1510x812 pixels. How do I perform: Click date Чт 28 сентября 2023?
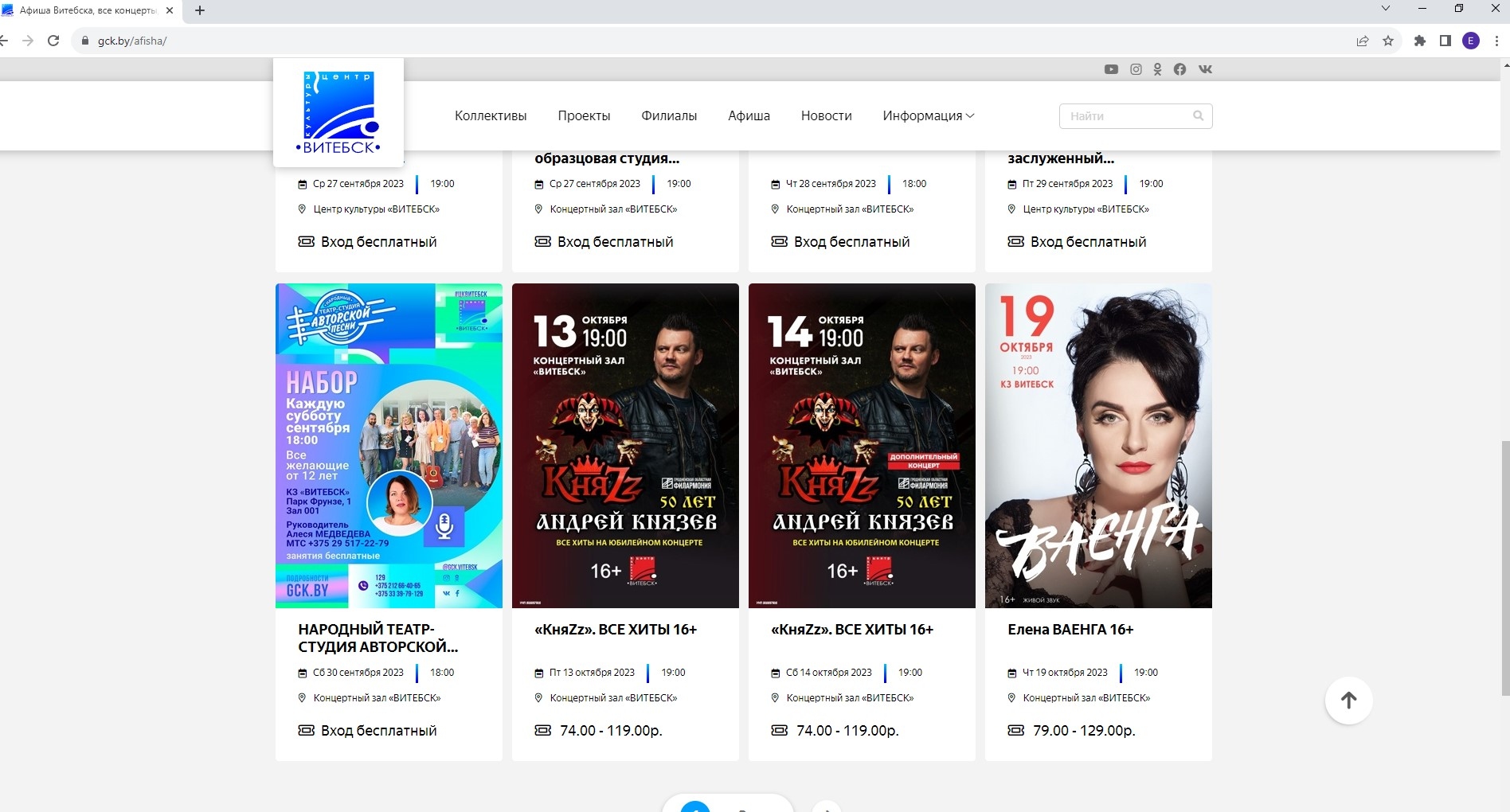coord(831,184)
